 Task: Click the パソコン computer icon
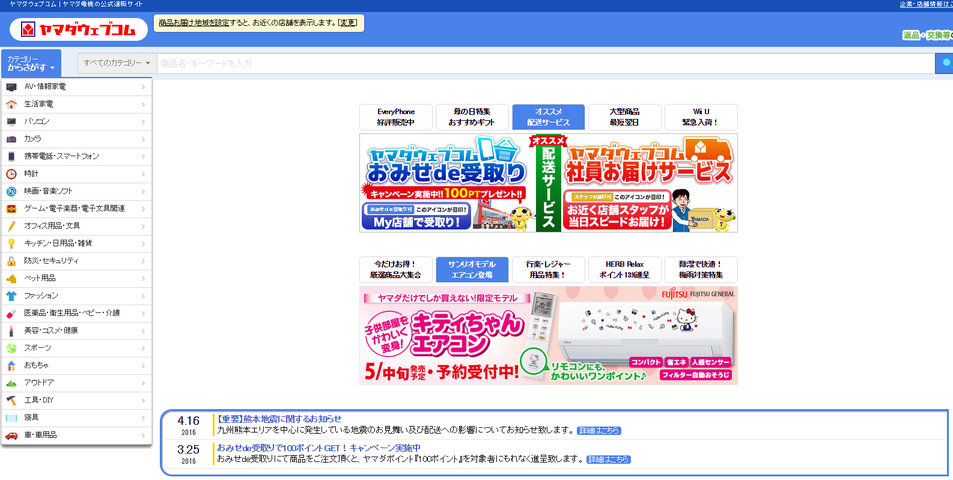pos(11,122)
